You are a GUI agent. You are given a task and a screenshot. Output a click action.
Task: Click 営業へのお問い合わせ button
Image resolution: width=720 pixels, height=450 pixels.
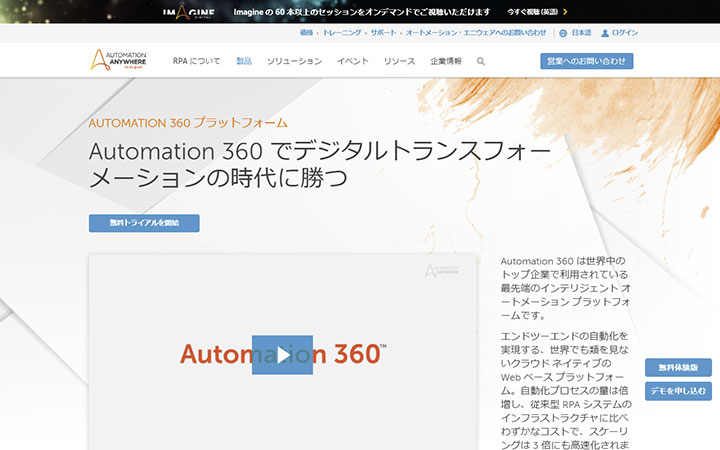(x=586, y=61)
